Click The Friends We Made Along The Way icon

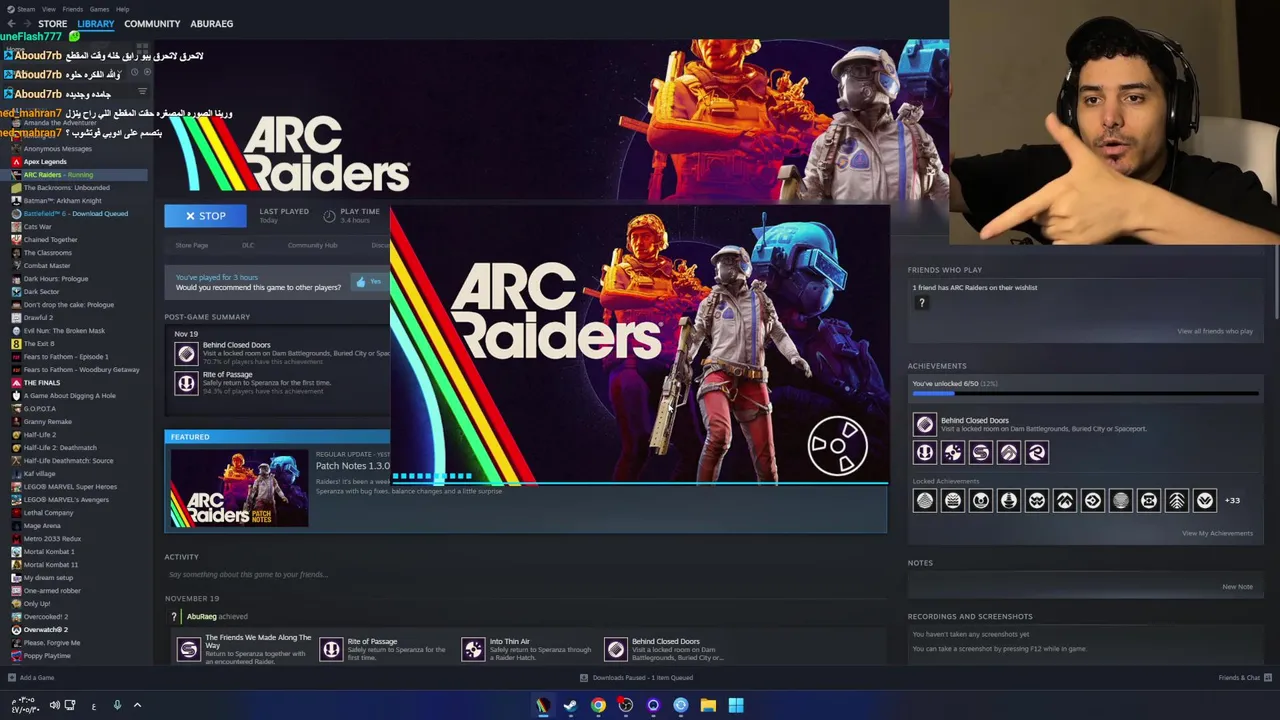(x=188, y=650)
